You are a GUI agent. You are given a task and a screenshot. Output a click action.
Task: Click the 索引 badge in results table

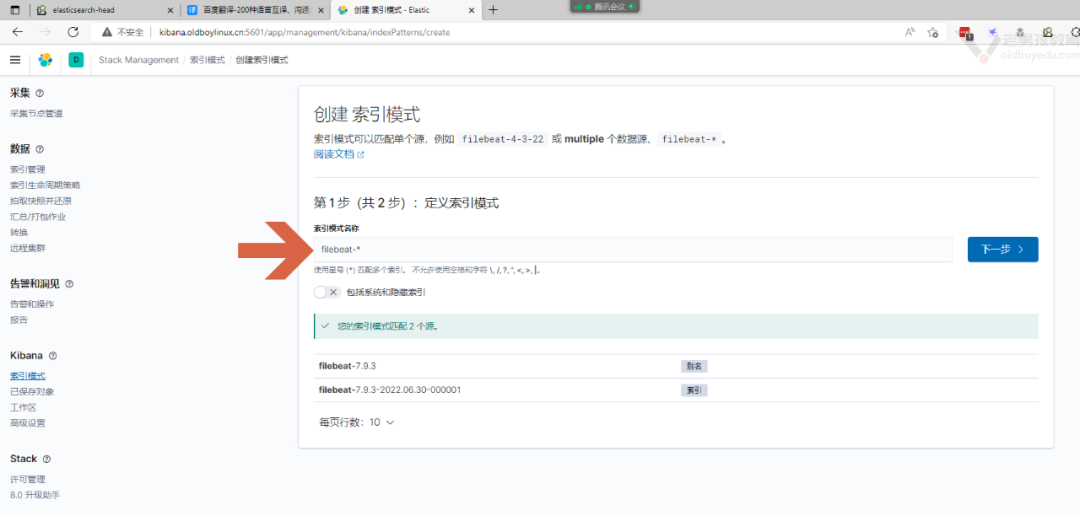point(694,391)
